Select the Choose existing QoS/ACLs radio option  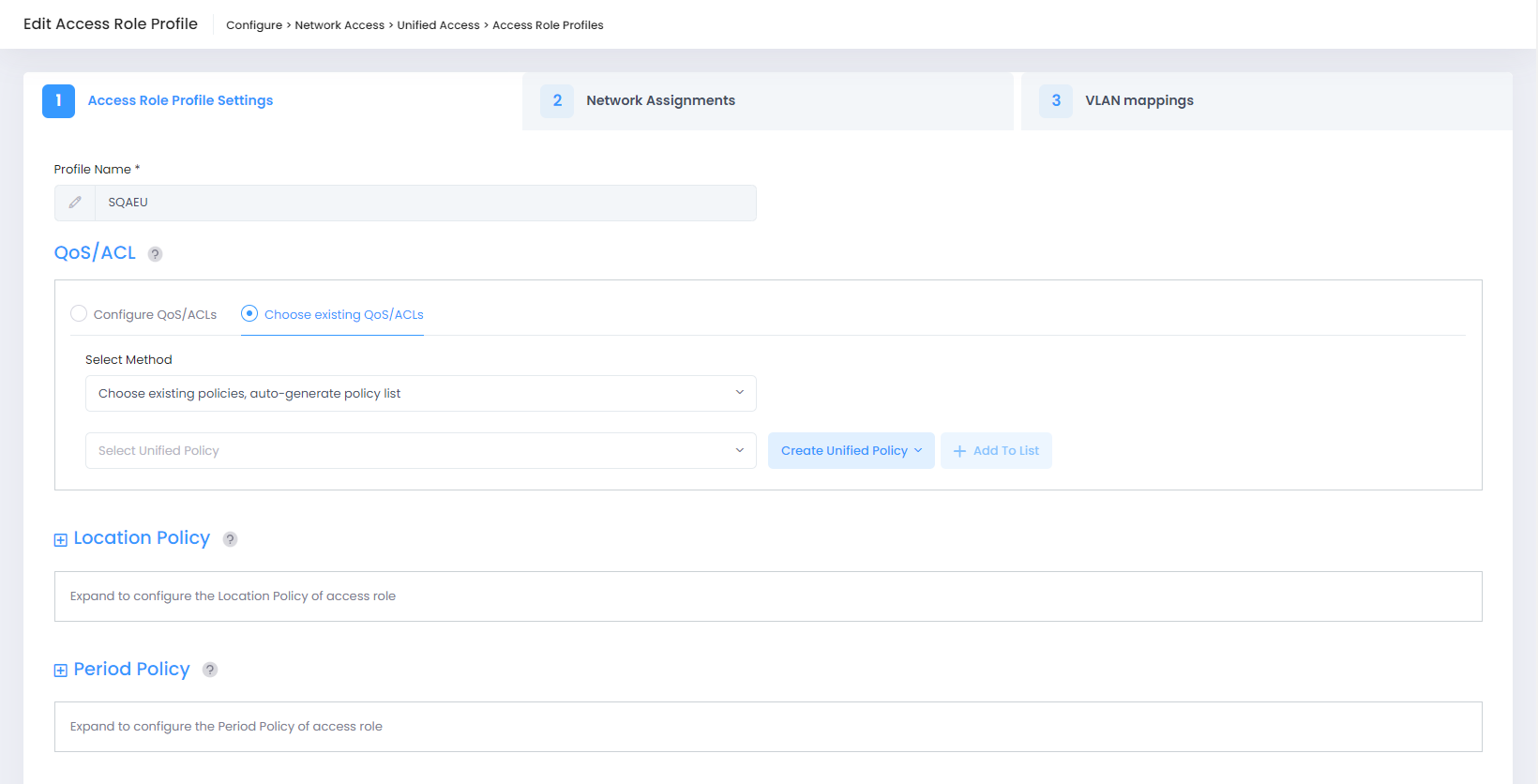click(x=249, y=314)
